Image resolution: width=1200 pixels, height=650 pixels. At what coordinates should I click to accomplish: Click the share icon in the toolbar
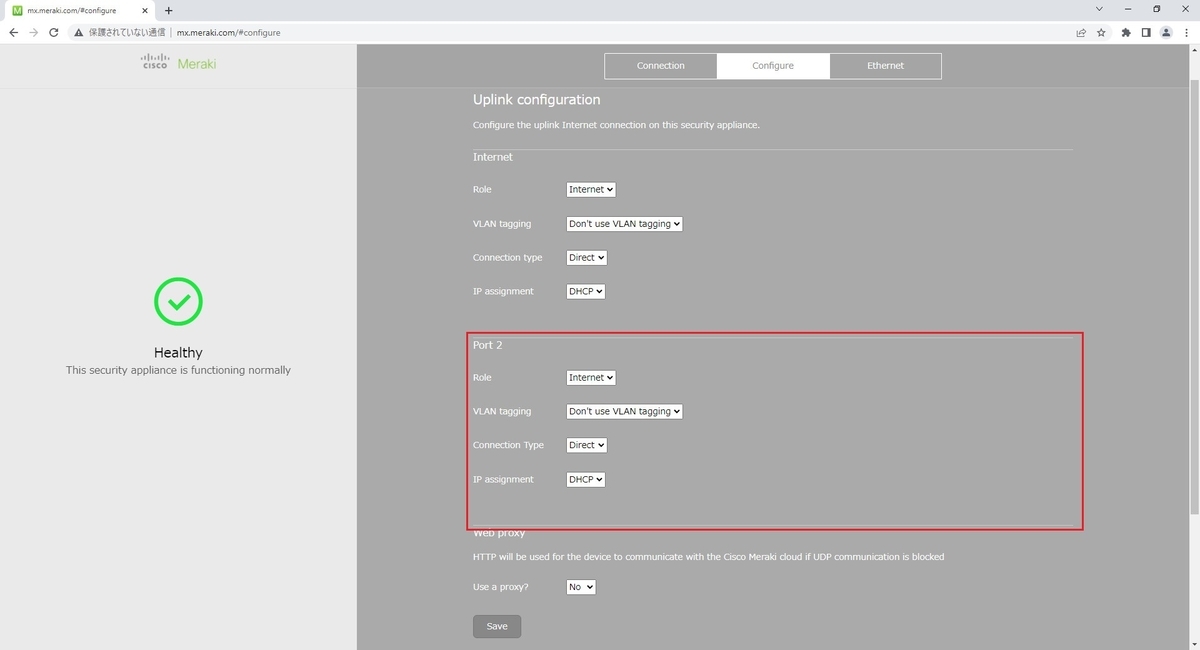(x=1080, y=32)
